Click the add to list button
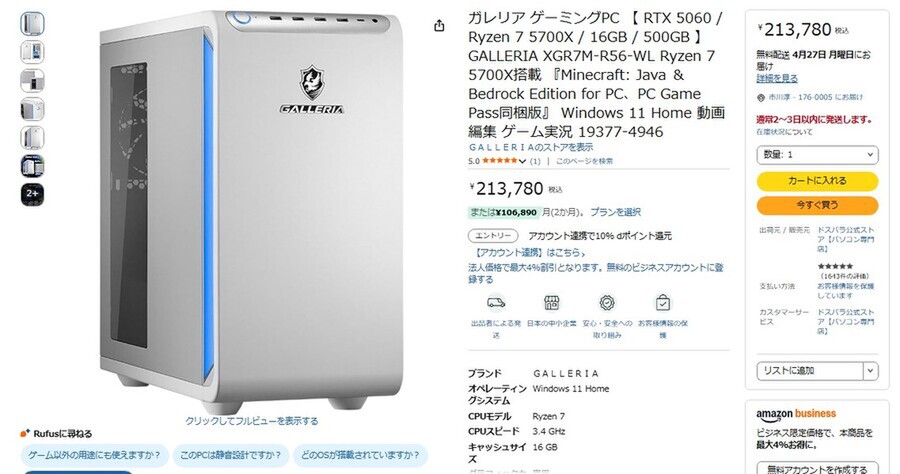Image resolution: width=900 pixels, height=474 pixels. (810, 371)
